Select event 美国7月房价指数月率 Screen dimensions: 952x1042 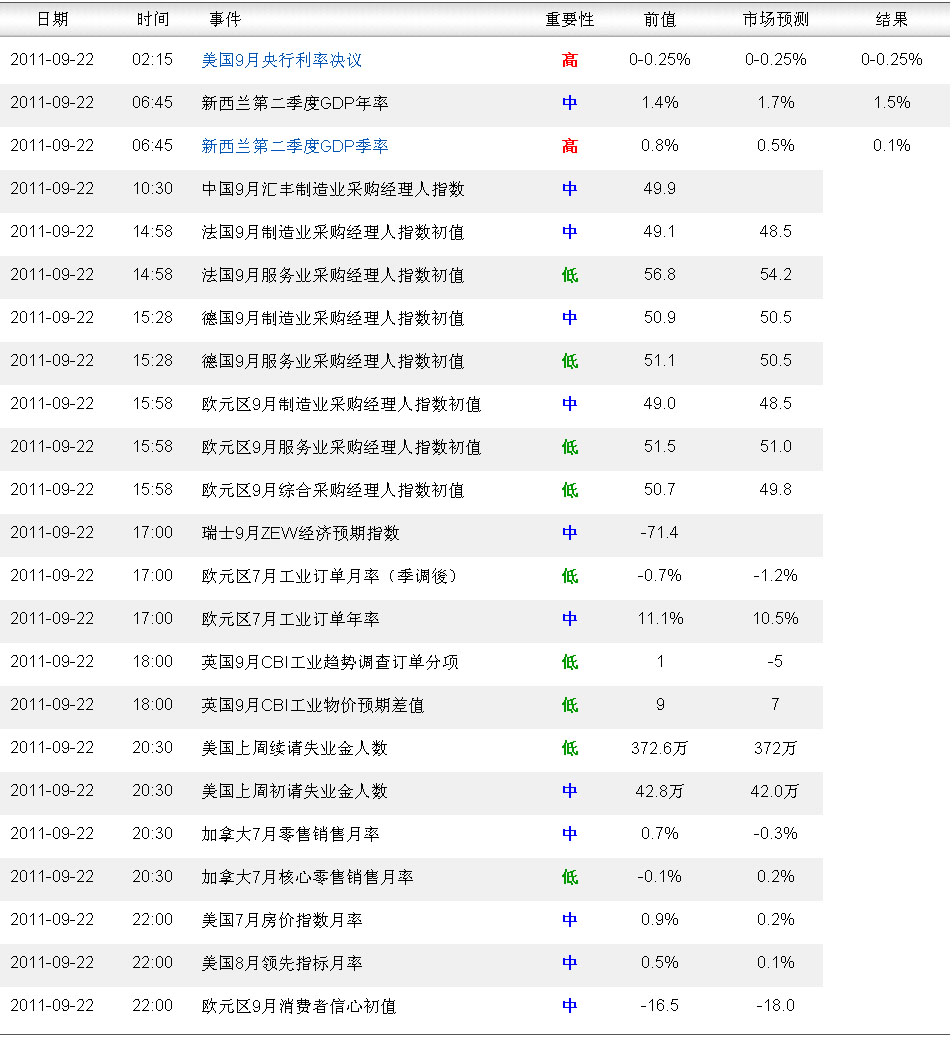tap(282, 920)
